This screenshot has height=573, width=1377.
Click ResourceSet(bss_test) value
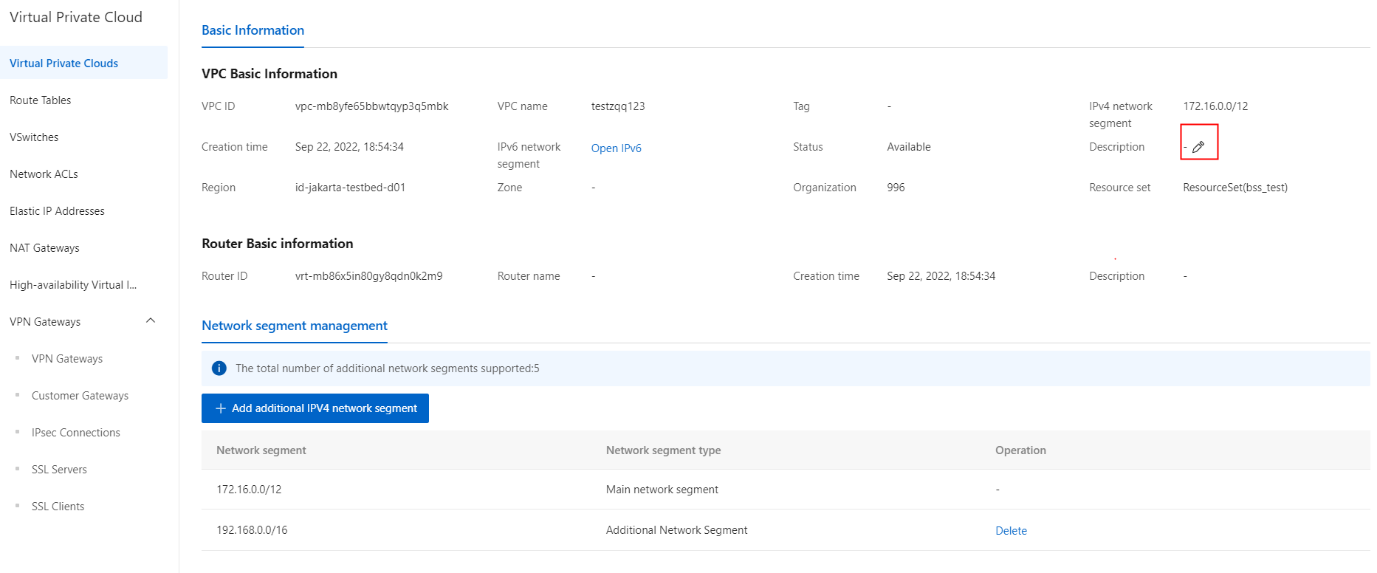[1235, 187]
